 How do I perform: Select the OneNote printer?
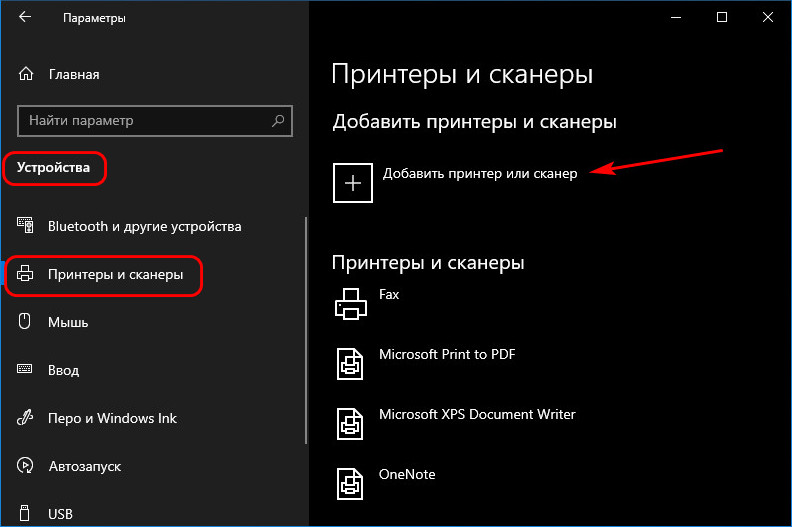(x=407, y=474)
